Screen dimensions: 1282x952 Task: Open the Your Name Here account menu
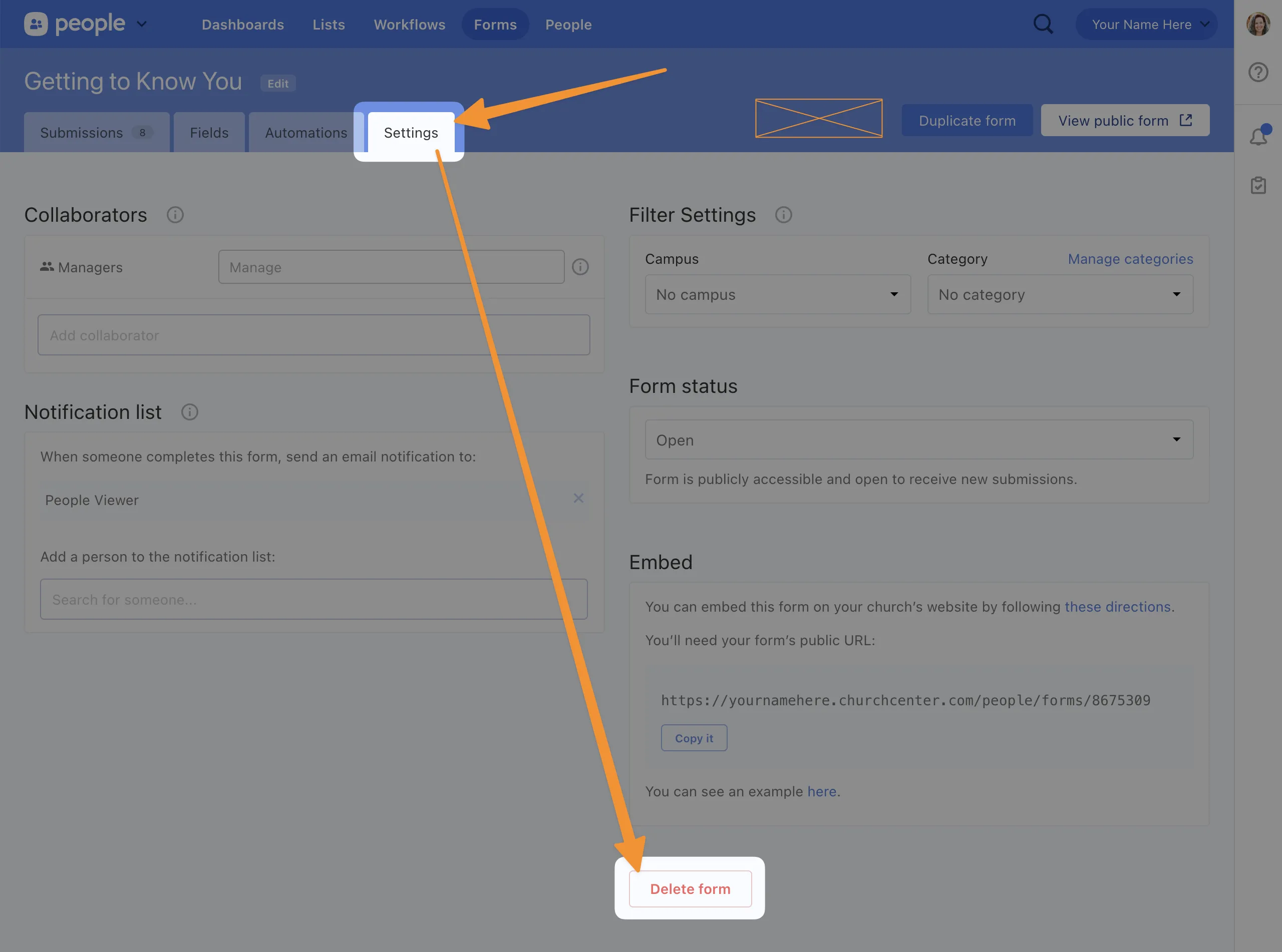[1146, 24]
